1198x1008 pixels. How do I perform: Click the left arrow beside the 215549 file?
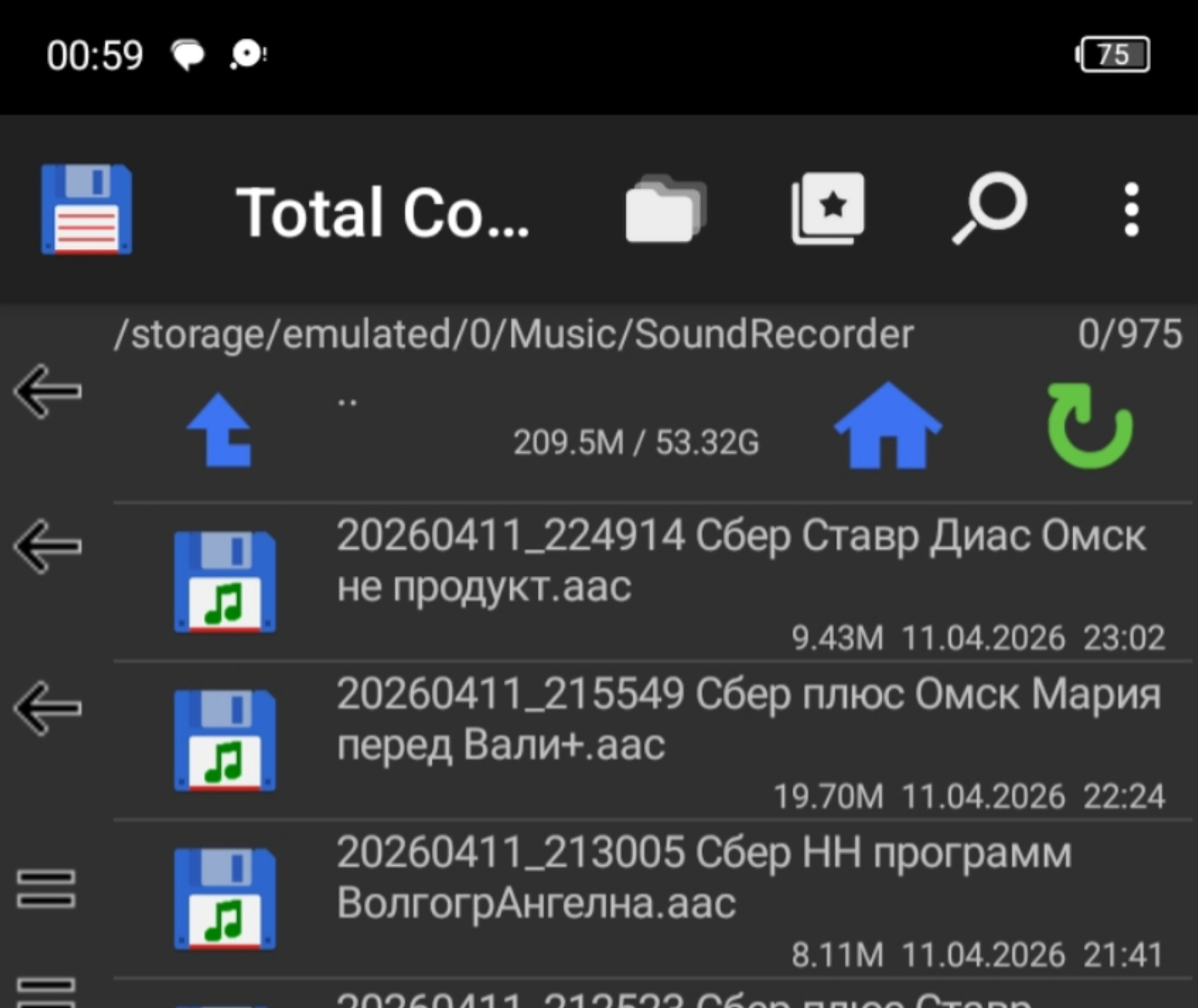[x=47, y=708]
